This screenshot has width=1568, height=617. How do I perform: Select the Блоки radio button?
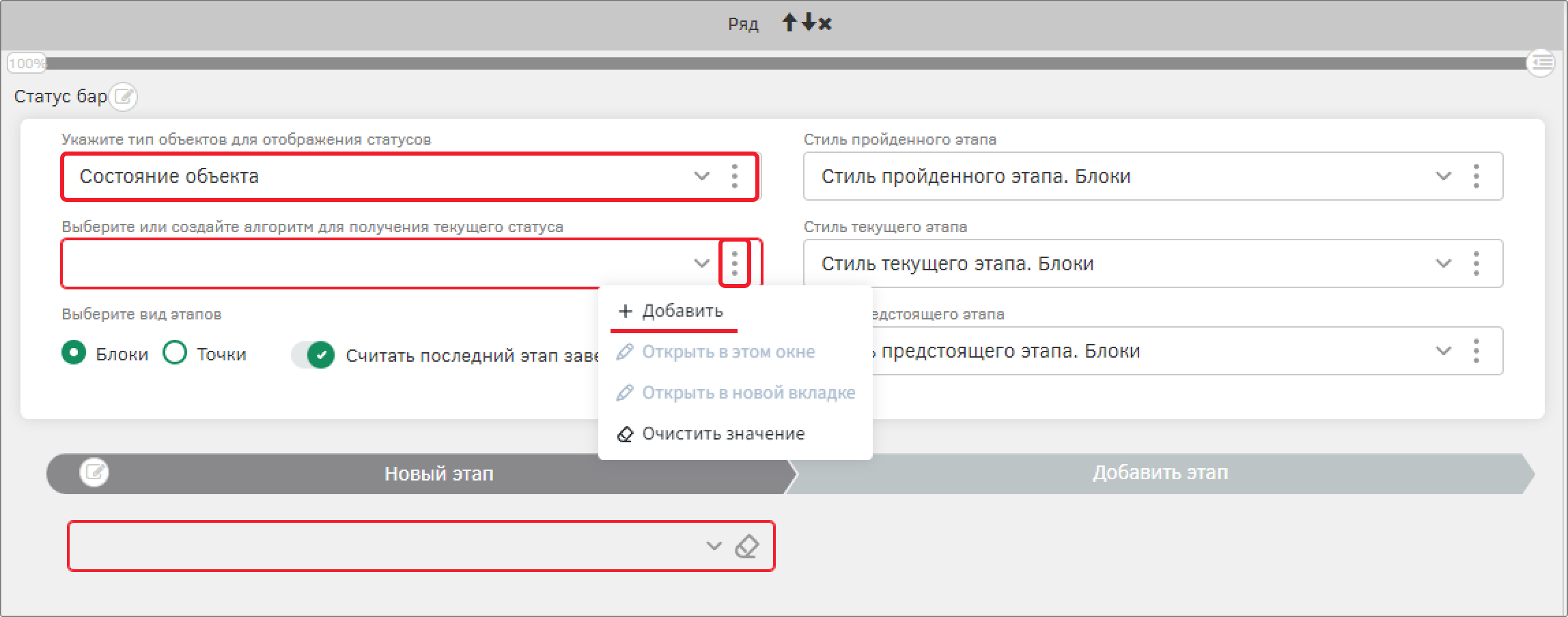[74, 353]
